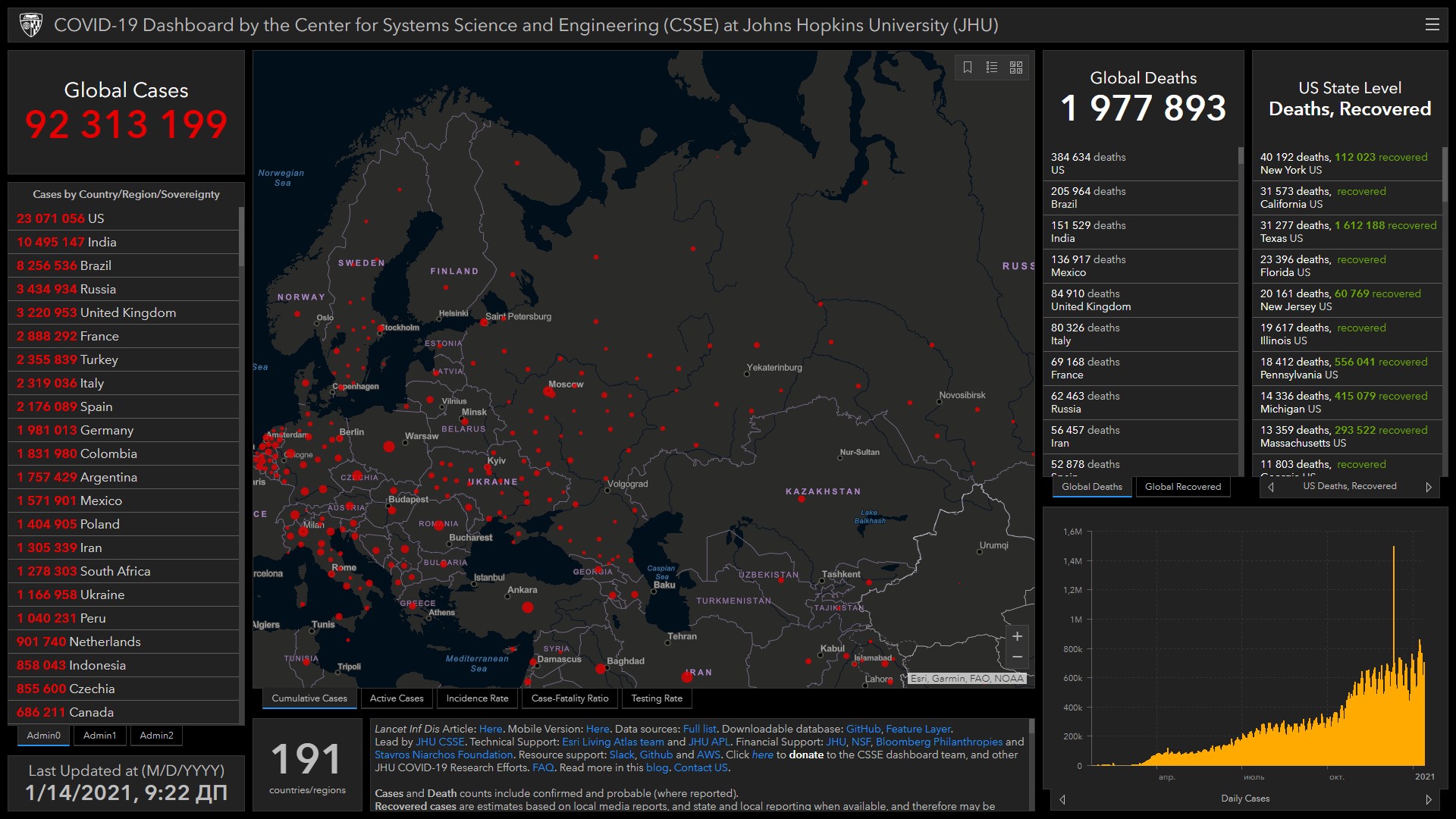The height and width of the screenshot is (819, 1456).
Task: Open the hamburger menu in header
Action: point(1432,24)
